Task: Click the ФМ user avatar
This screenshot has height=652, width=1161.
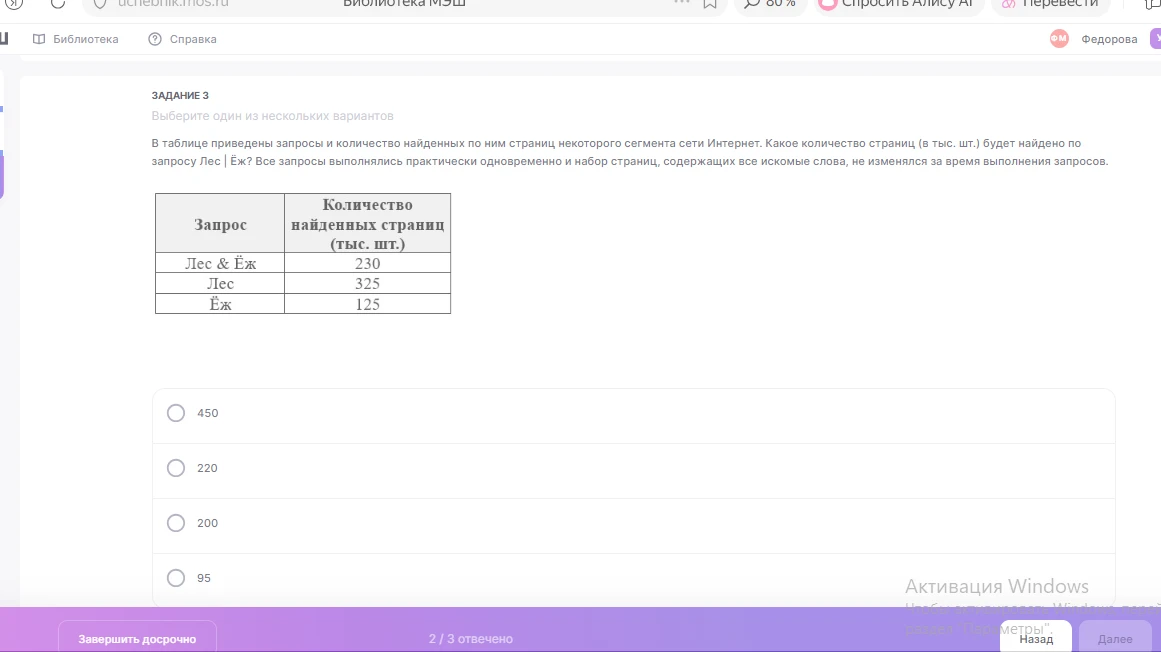Action: 1060,39
